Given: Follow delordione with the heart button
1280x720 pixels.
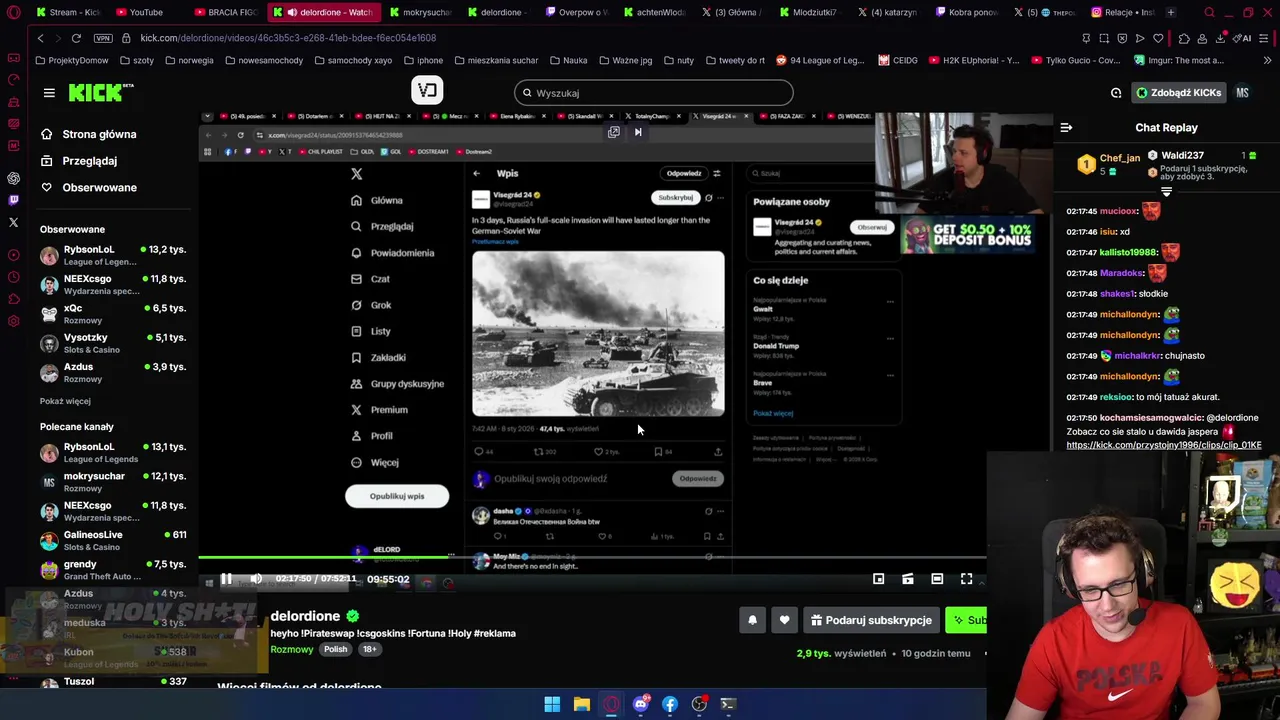Looking at the screenshot, I should tap(784, 620).
